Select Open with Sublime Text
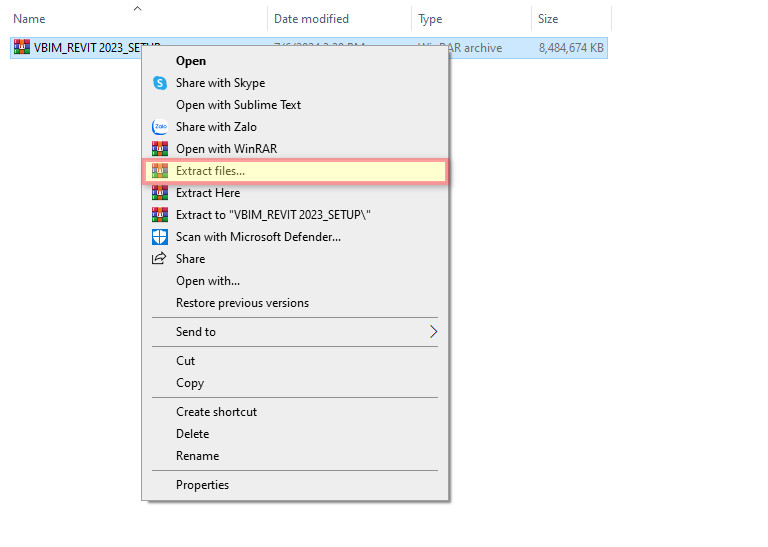 click(238, 105)
